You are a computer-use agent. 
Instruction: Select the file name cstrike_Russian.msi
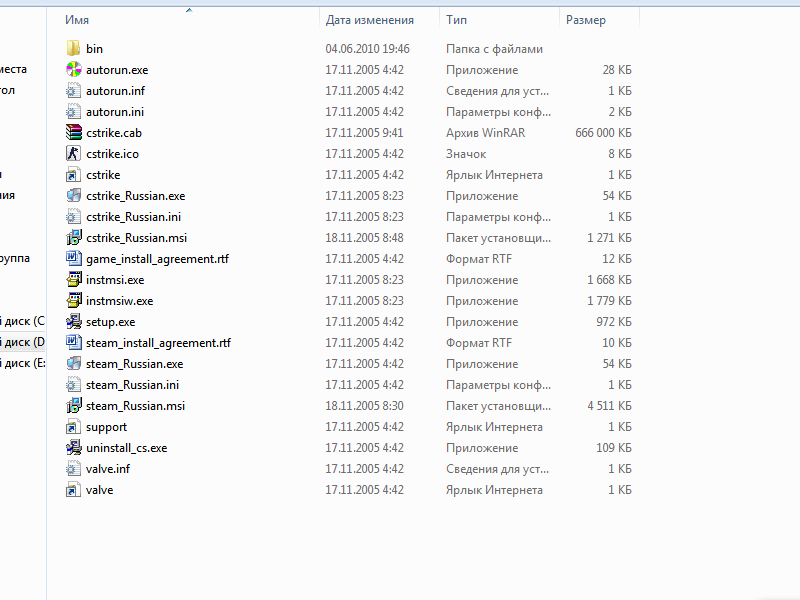[136, 237]
